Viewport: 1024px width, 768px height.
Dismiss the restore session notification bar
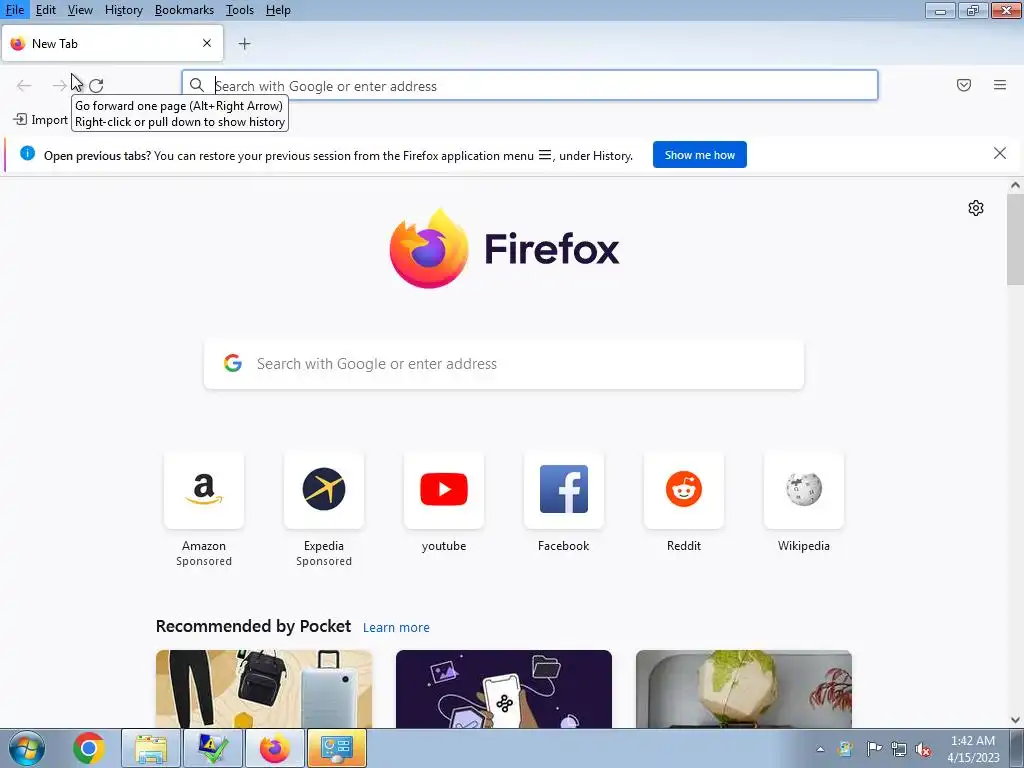tap(1000, 153)
